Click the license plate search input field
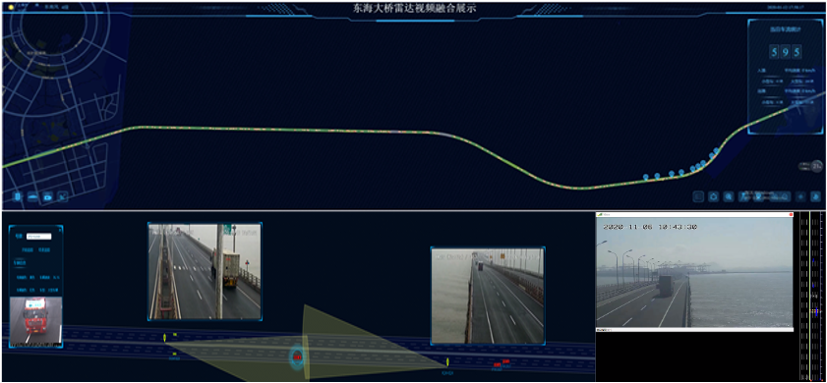 pos(39,237)
